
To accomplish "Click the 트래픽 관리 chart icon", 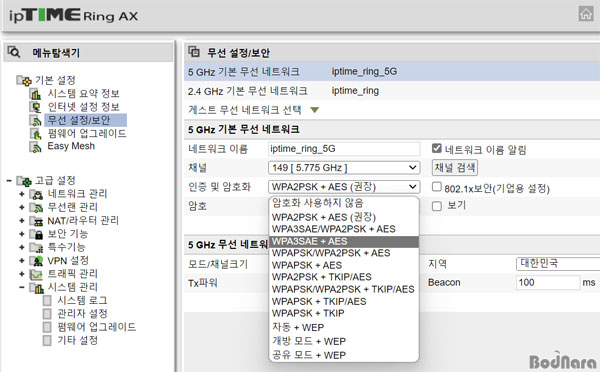I will tap(36, 274).
